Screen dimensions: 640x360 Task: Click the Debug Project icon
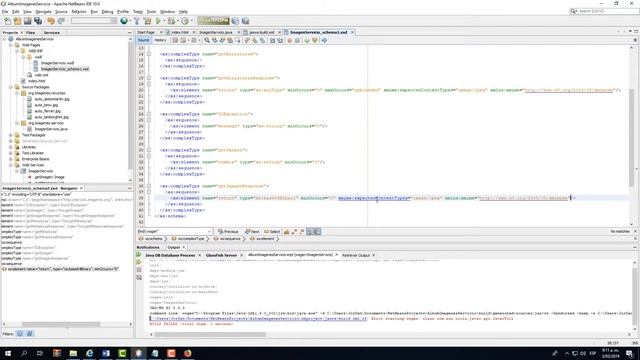click(171, 21)
